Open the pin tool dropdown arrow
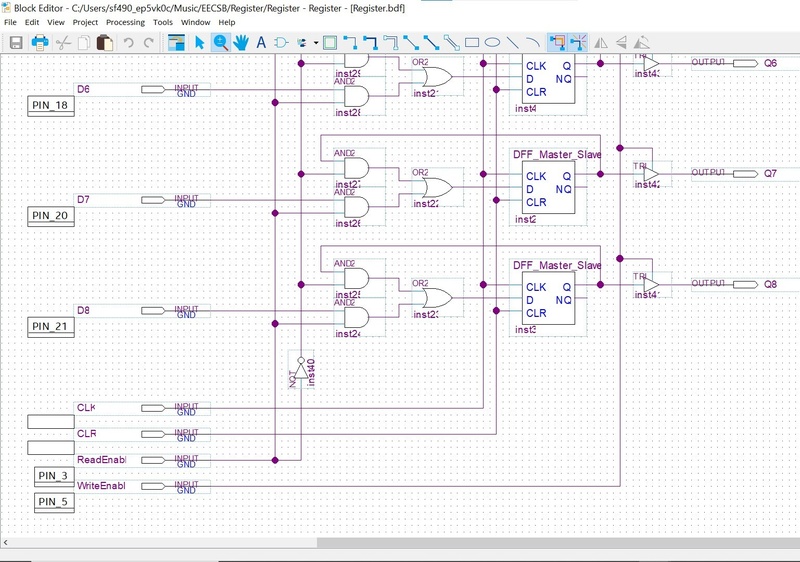The image size is (800, 562). point(316,43)
